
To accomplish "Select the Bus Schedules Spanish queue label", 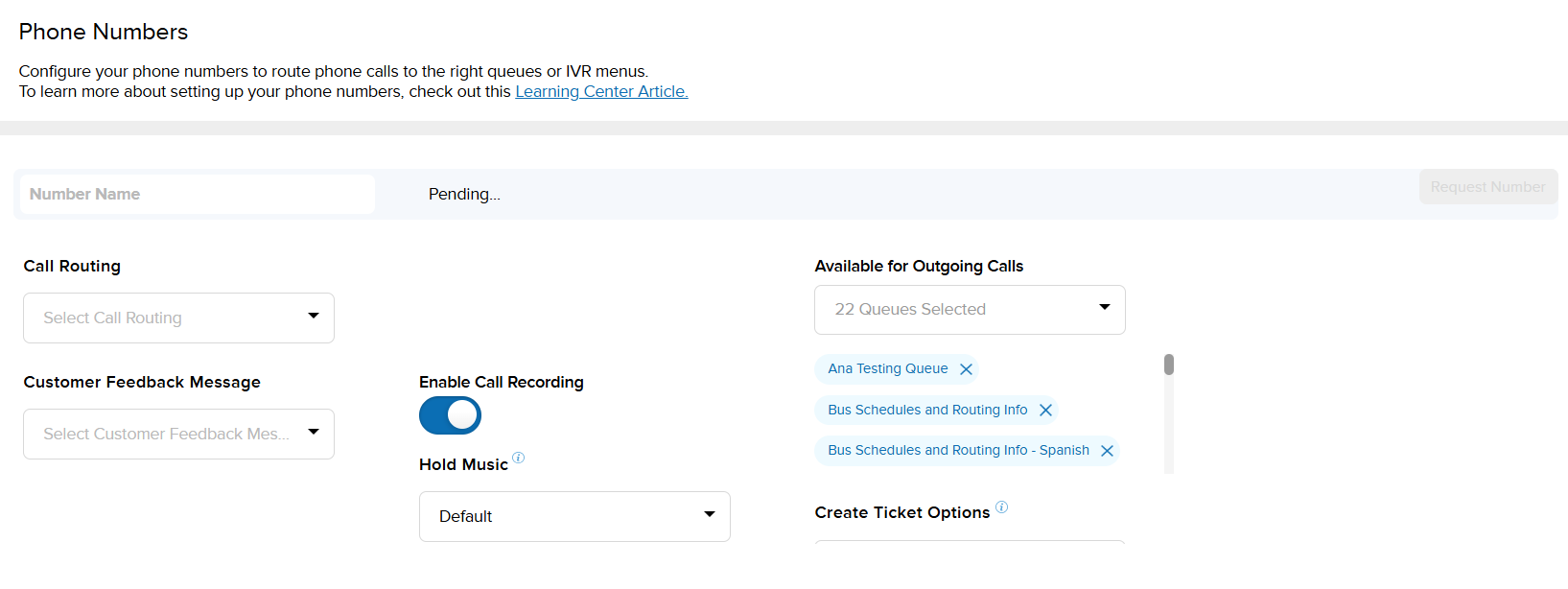I will (958, 451).
